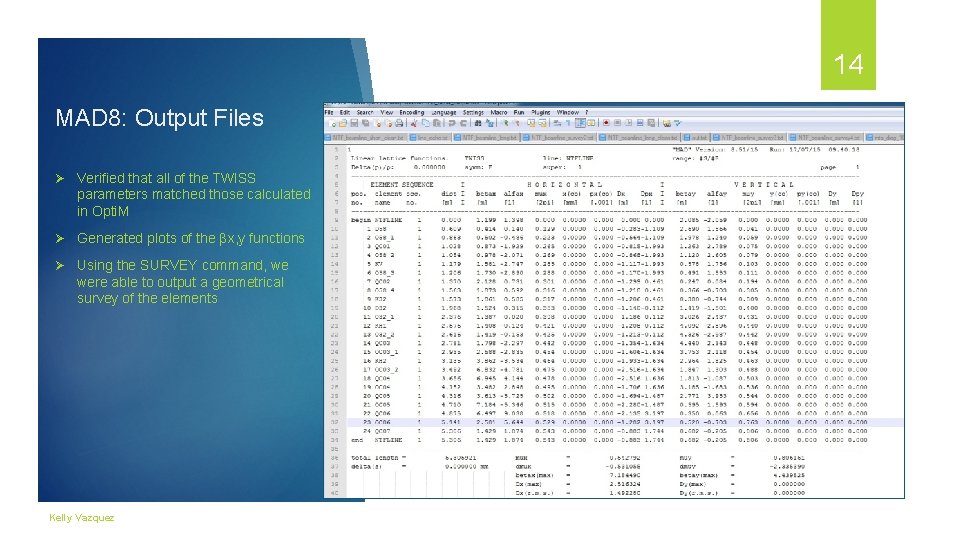The width and height of the screenshot is (960, 540).
Task: Click the Copy icon in toolbar
Action: (x=426, y=123)
